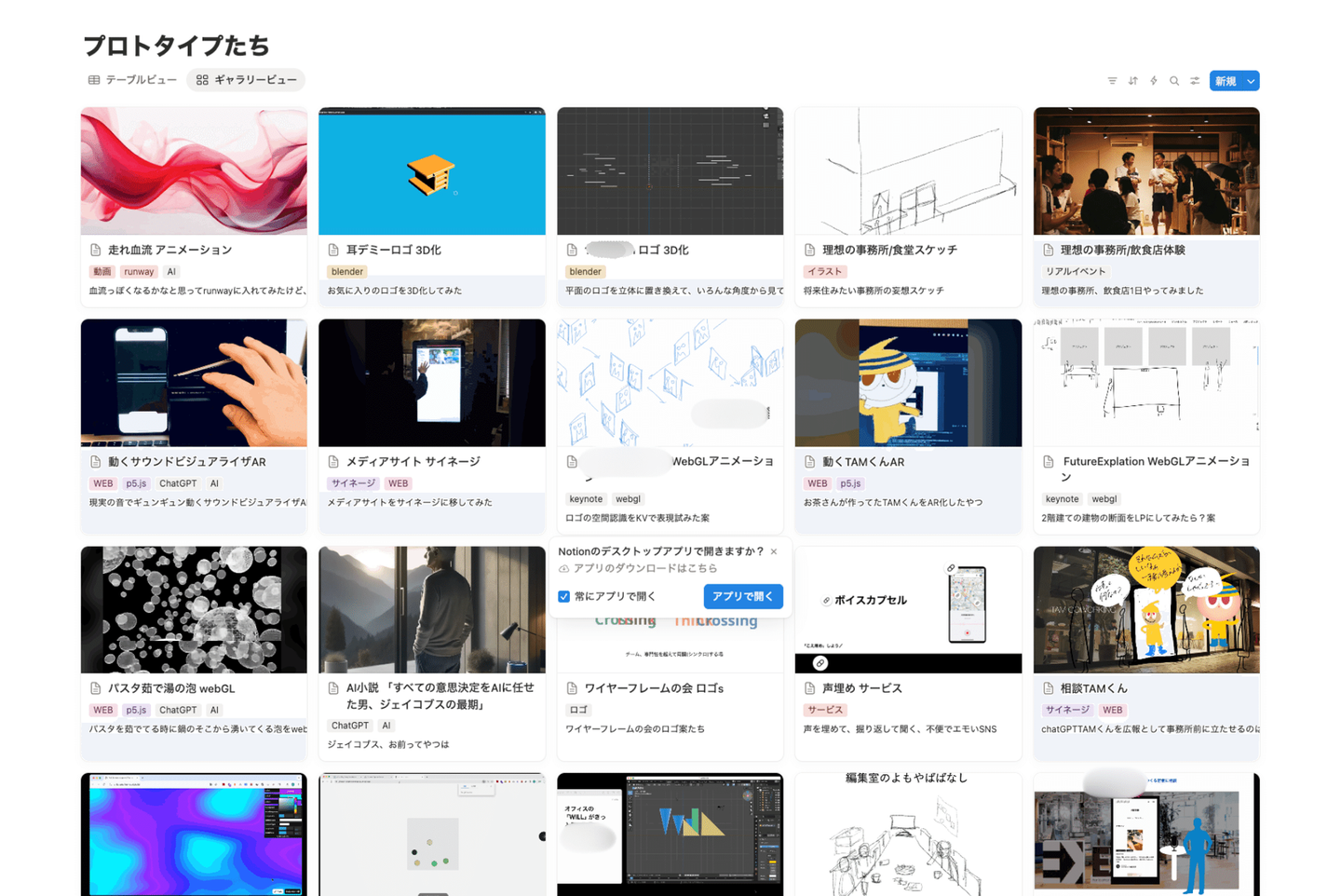This screenshot has height=896, width=1341.
Task: Open the view settings sliders icon
Action: pos(1195,81)
